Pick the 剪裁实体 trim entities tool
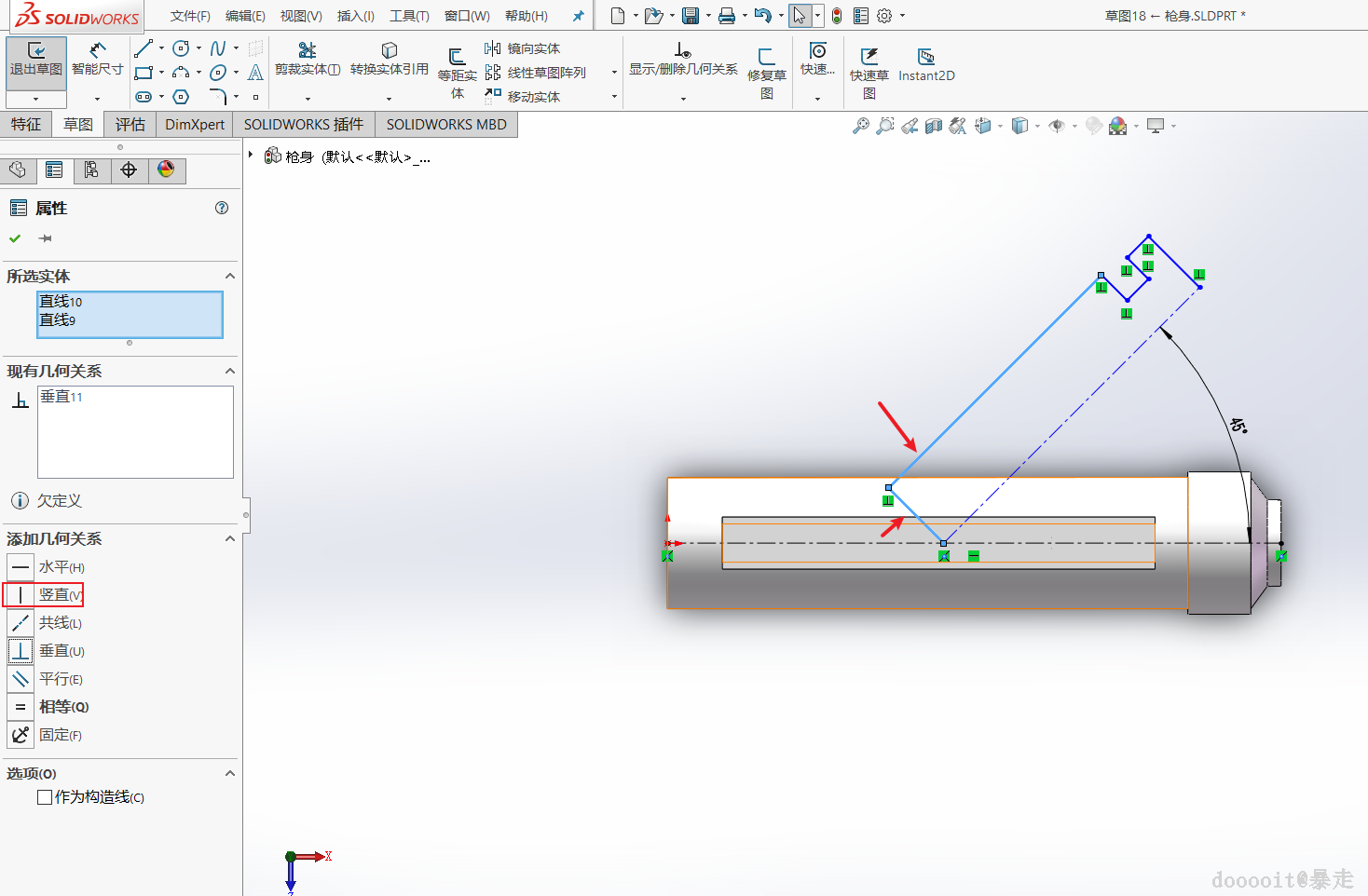The width and height of the screenshot is (1368, 896). click(x=307, y=51)
